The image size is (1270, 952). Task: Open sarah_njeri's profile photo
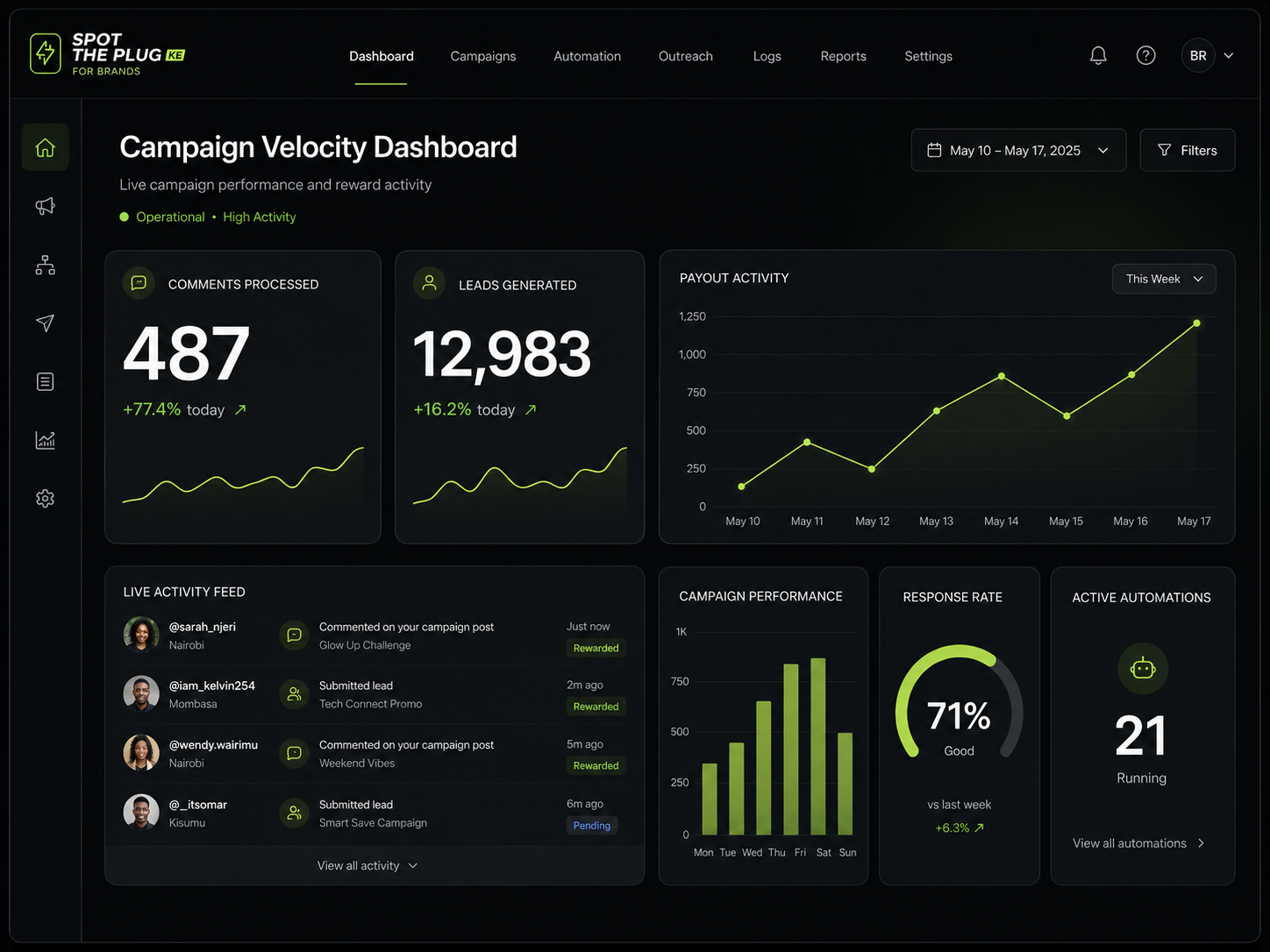(141, 634)
